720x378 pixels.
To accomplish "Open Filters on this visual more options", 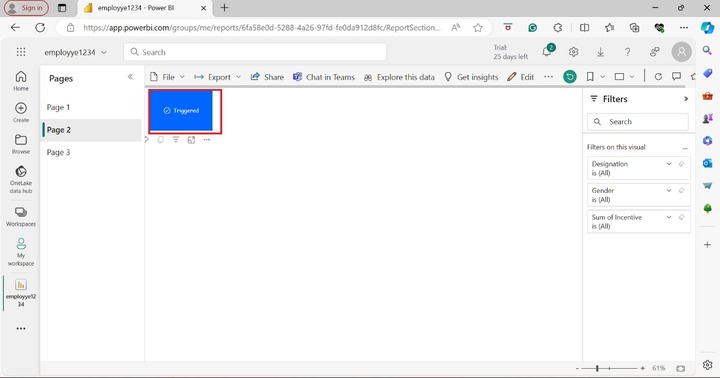I will point(685,148).
